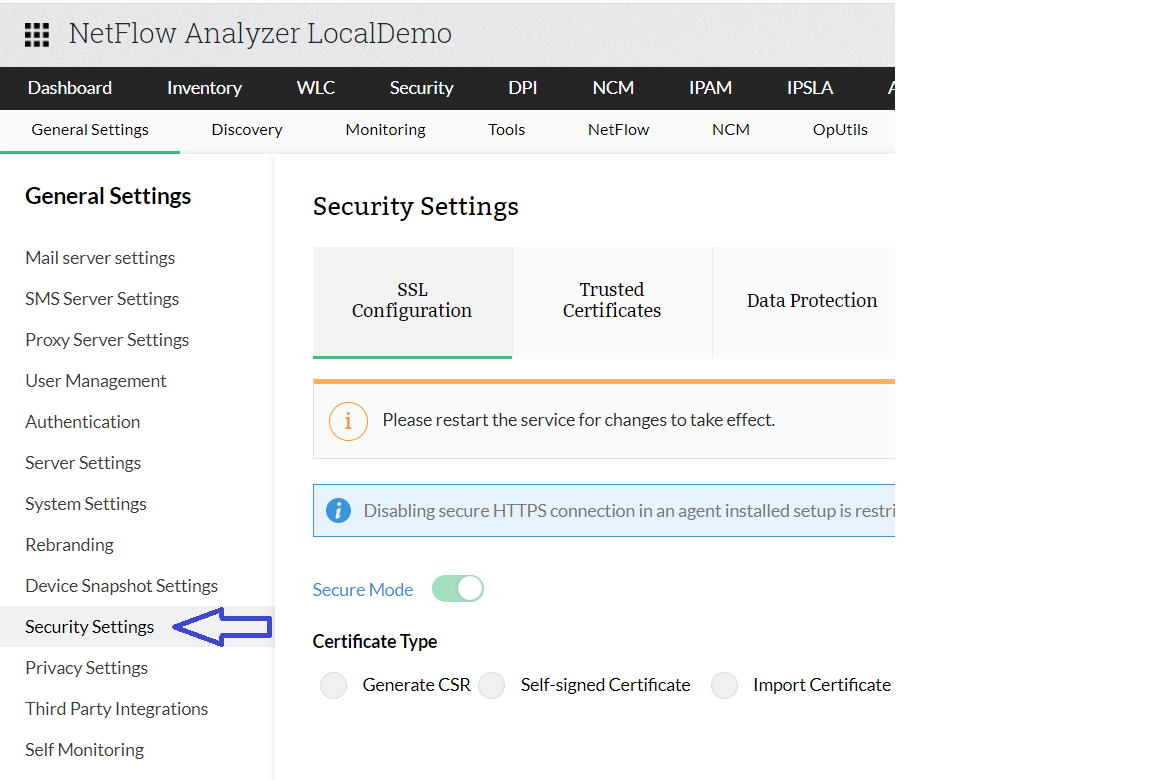The image size is (1152, 780).
Task: Select the Generate CSR radio button
Action: 334,685
